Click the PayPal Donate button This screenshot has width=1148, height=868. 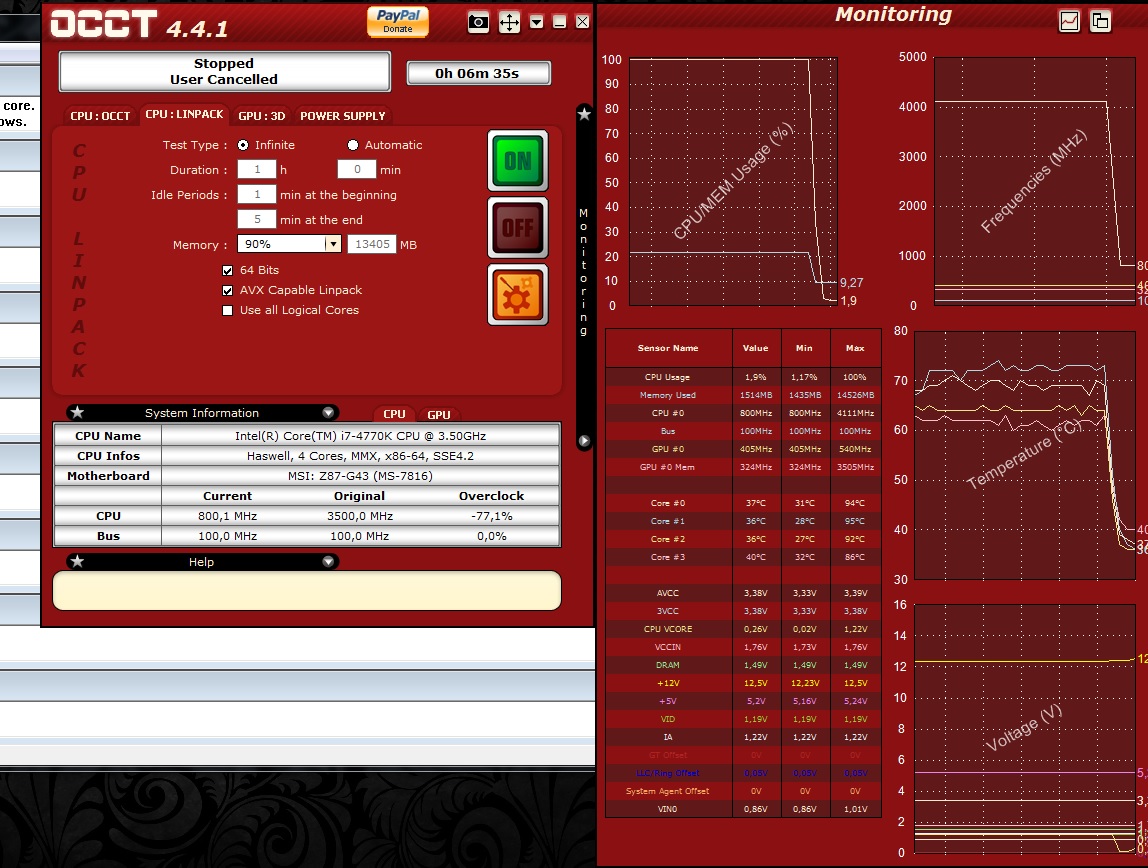coord(398,21)
